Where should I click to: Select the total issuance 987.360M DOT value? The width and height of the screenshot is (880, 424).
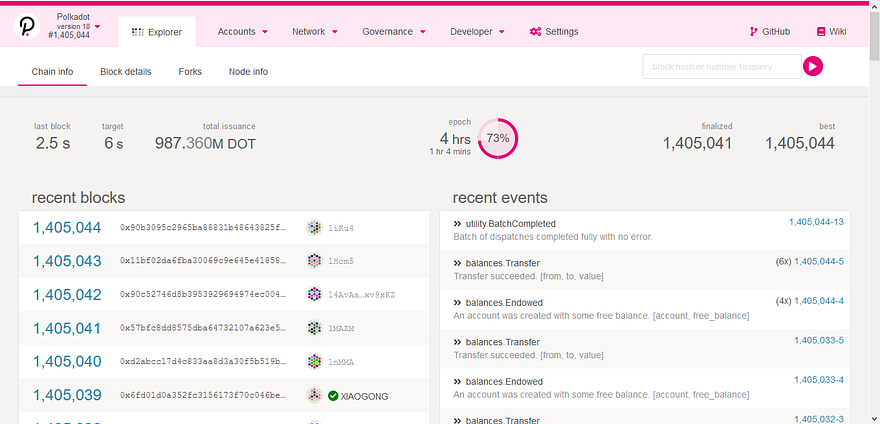(x=205, y=144)
